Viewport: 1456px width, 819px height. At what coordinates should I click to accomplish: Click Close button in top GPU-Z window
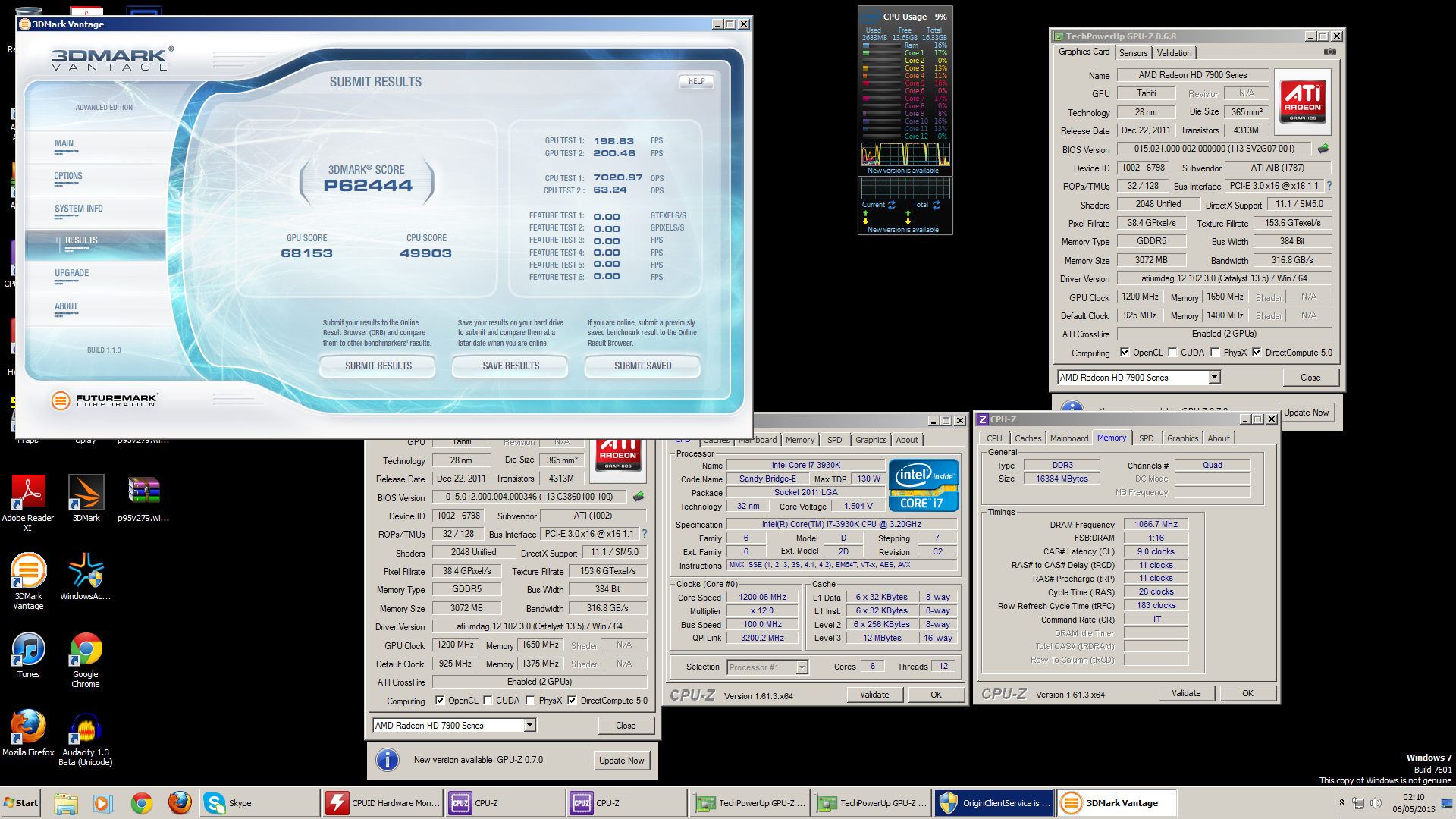click(x=1310, y=378)
